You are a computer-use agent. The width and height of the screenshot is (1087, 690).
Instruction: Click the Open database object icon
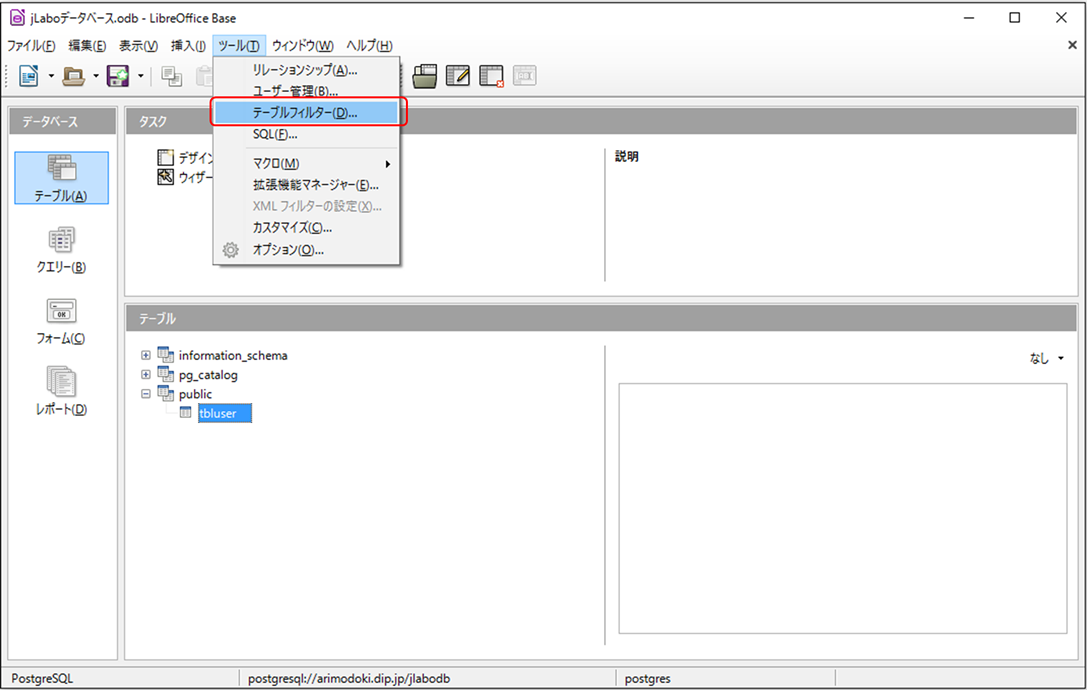tap(424, 76)
